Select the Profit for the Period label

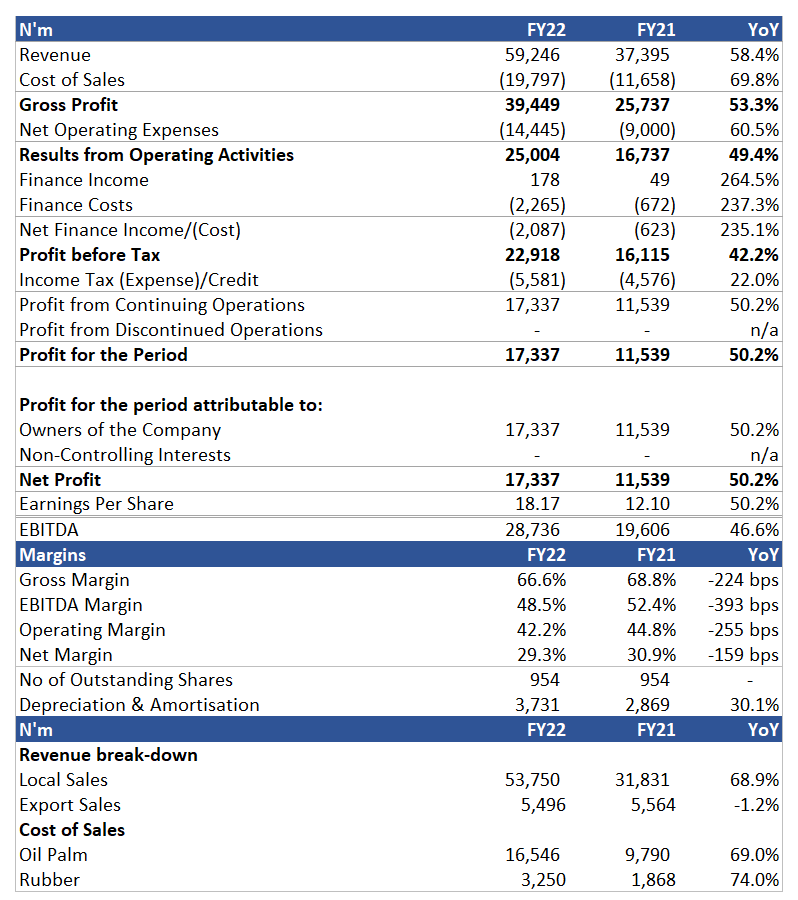[x=103, y=355]
